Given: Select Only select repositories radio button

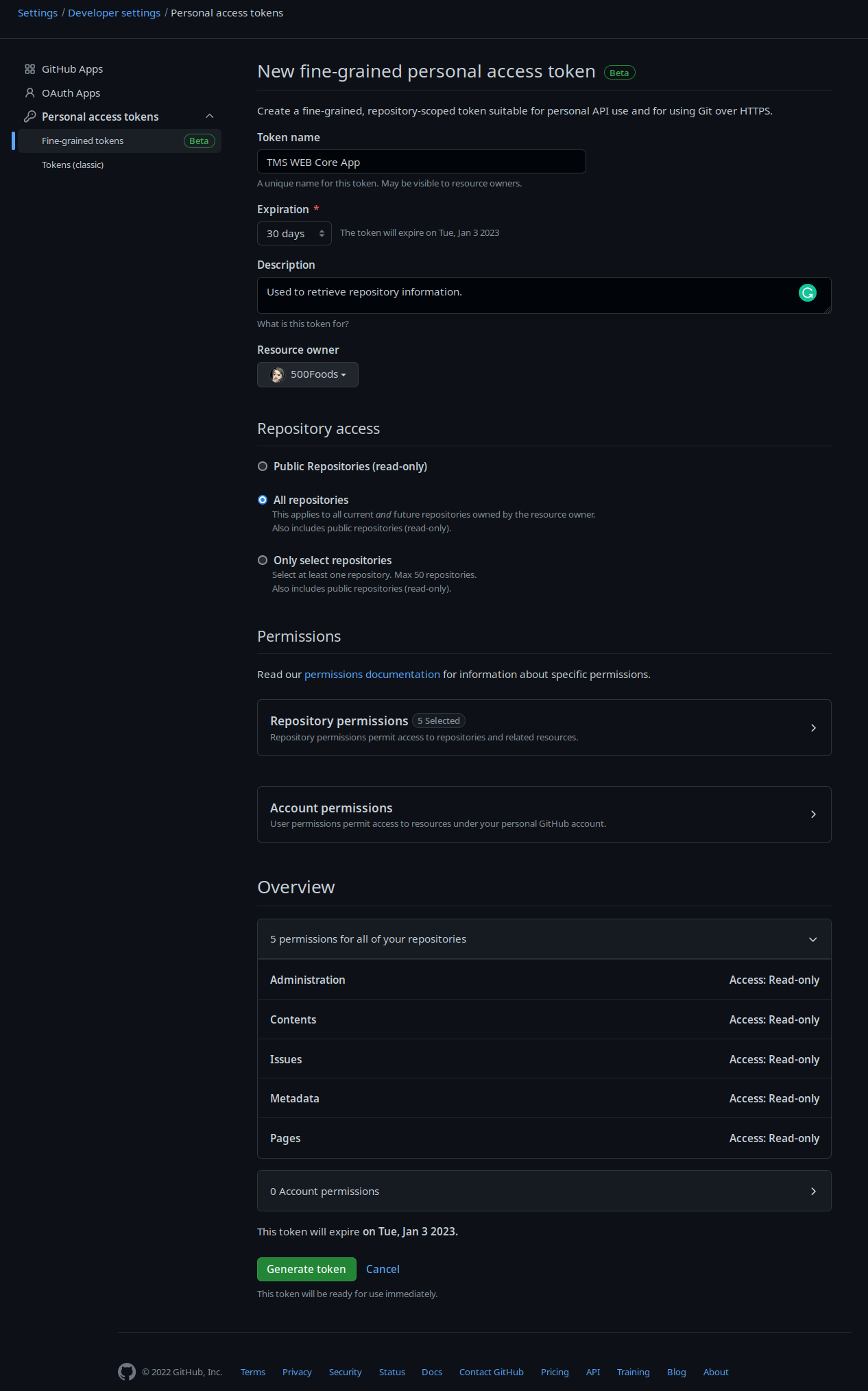Looking at the screenshot, I should click(x=263, y=560).
